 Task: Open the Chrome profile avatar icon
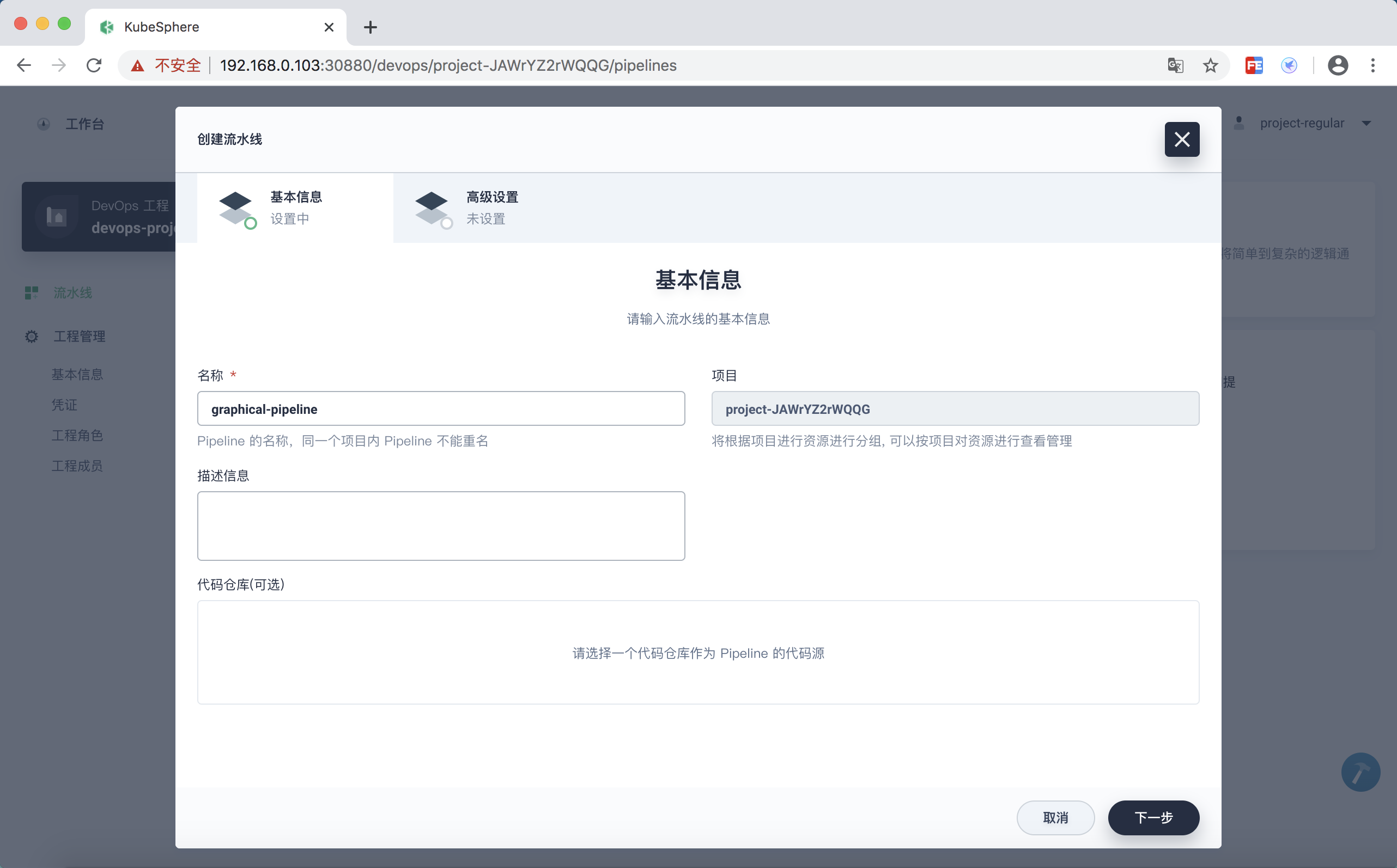click(1337, 65)
